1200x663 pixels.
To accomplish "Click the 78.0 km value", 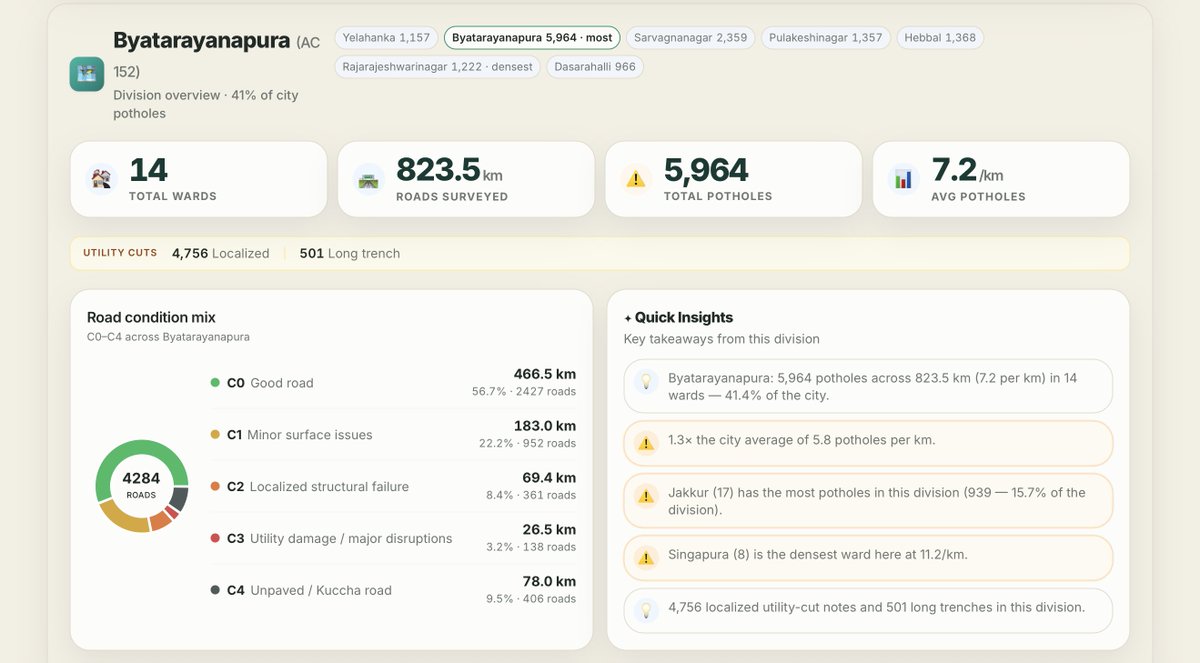I will [549, 582].
